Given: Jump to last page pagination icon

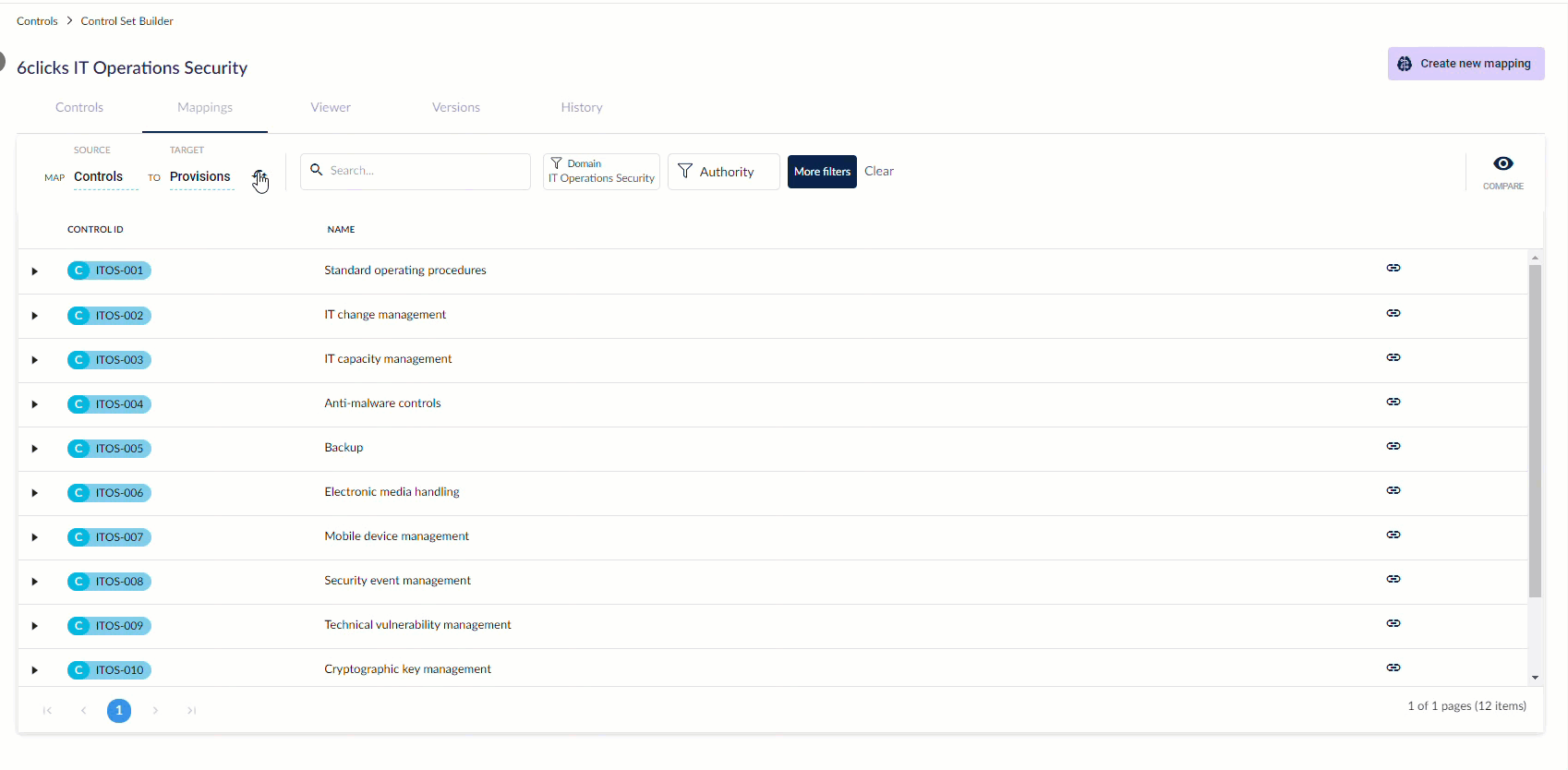Looking at the screenshot, I should point(191,710).
